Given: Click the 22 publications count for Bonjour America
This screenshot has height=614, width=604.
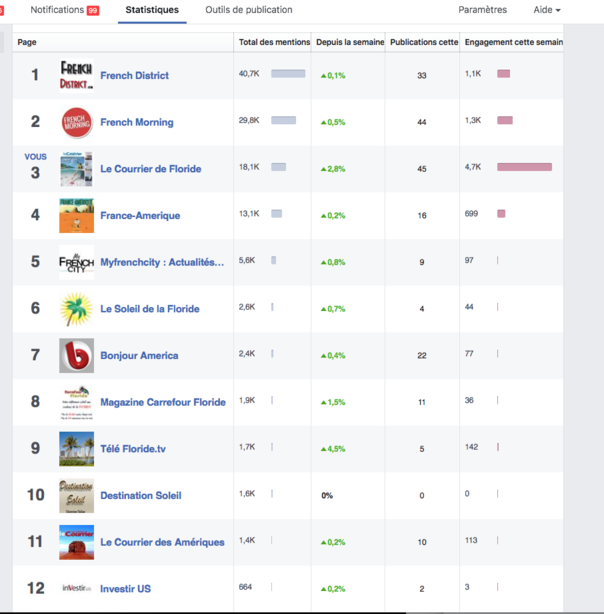Looking at the screenshot, I should [x=422, y=356].
